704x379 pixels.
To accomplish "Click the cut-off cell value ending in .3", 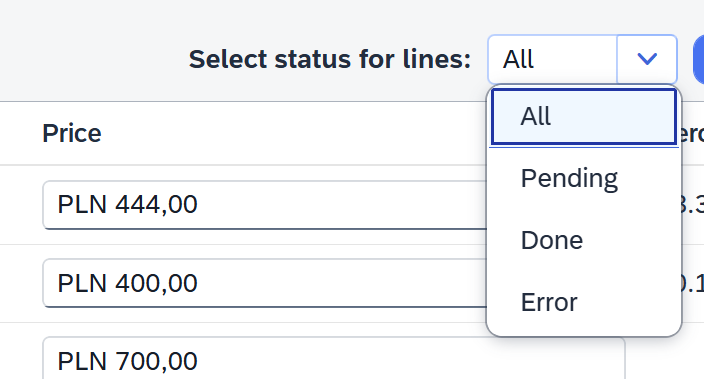I will point(693,205).
